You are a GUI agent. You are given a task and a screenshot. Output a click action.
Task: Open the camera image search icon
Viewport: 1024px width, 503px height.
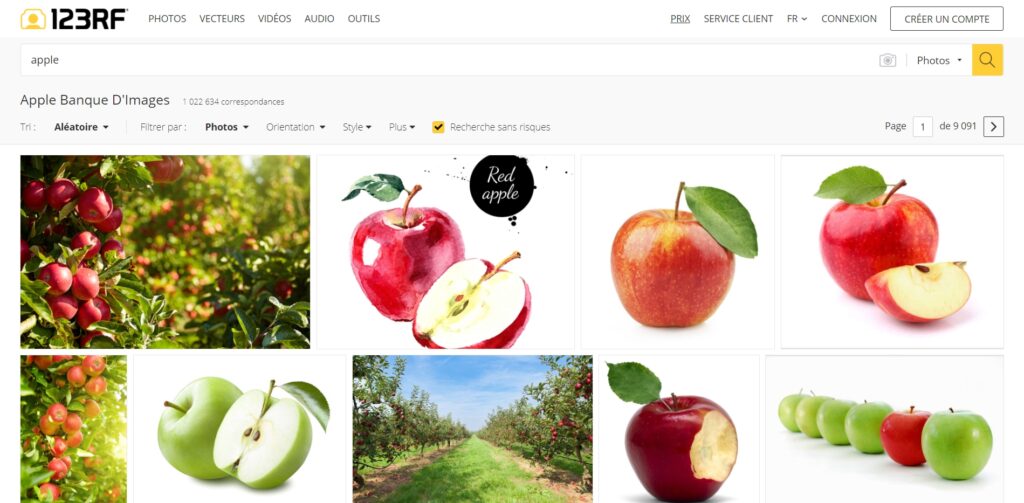888,60
